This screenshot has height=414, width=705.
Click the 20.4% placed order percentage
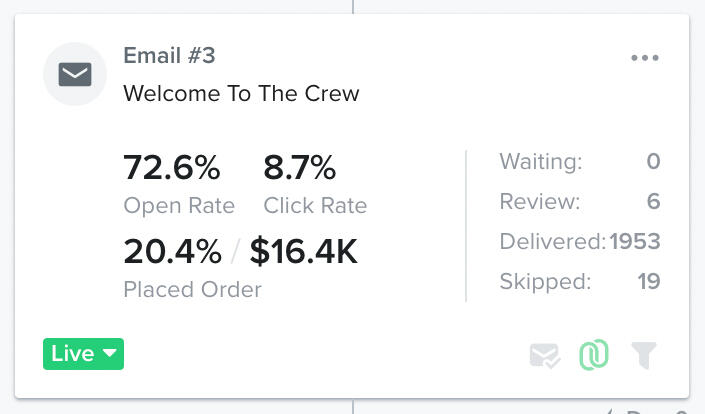coord(172,252)
